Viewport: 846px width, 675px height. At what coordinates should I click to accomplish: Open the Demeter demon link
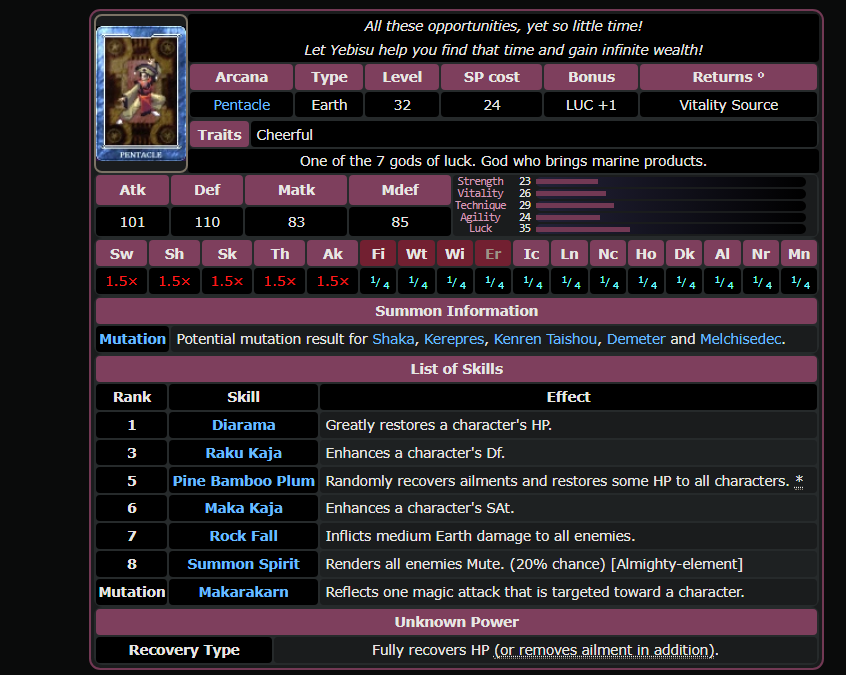(x=636, y=339)
